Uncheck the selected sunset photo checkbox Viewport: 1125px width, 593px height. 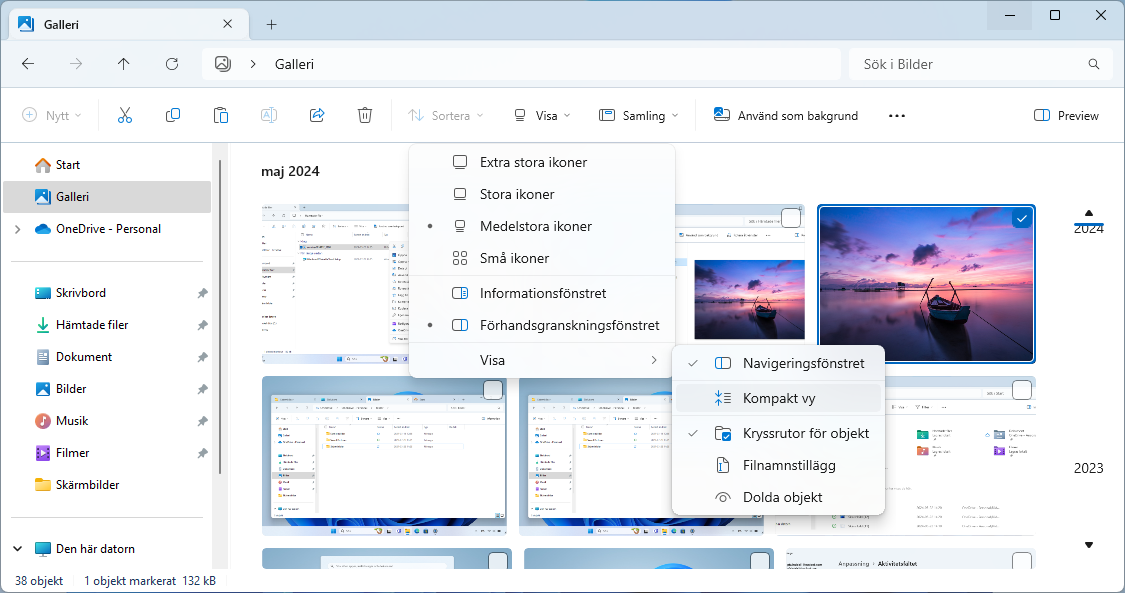(x=1022, y=218)
